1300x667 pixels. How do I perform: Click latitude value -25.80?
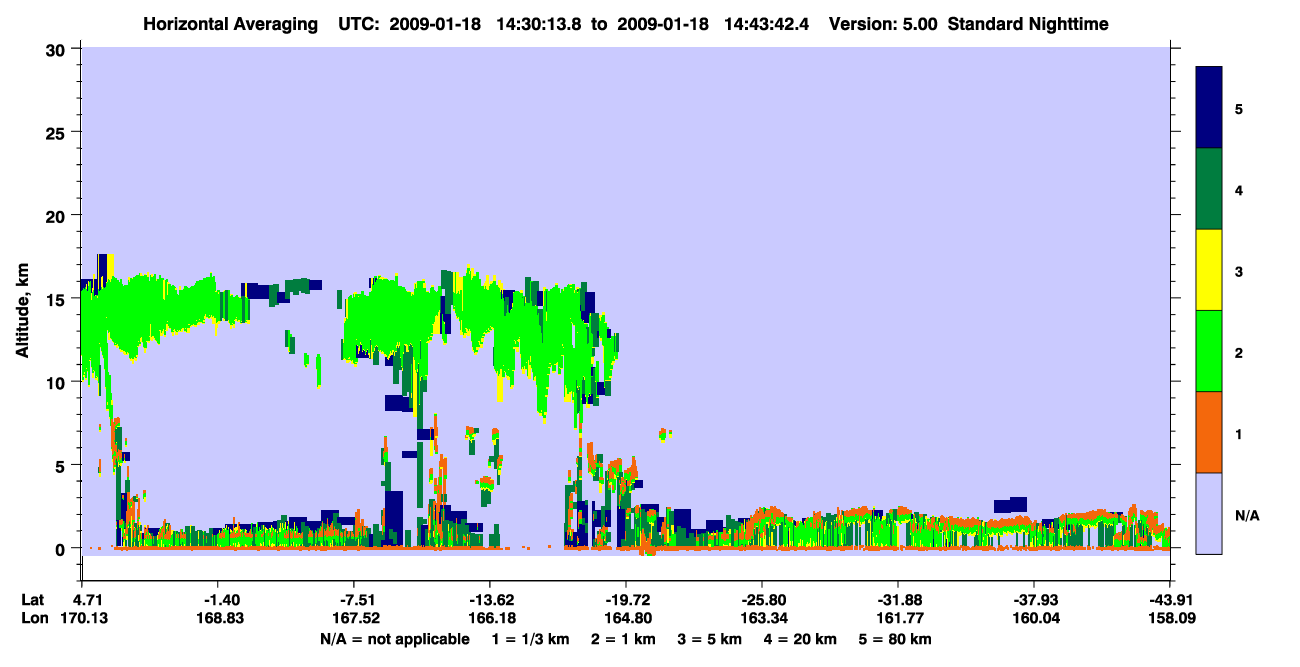(x=762, y=599)
